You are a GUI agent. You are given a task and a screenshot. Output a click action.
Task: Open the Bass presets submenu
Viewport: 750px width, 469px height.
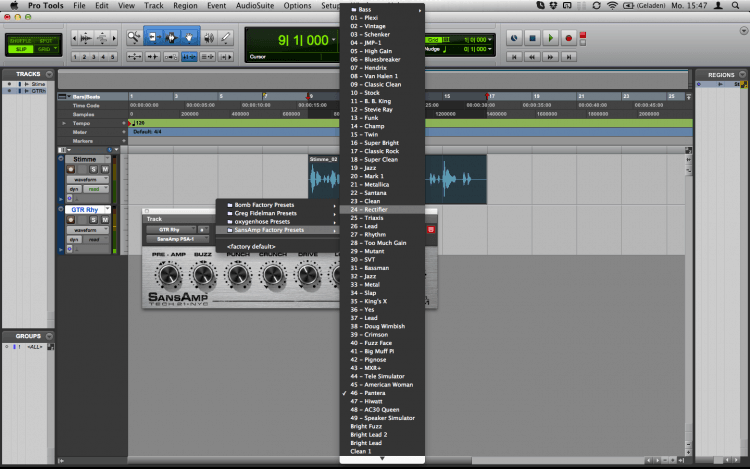pyautogui.click(x=382, y=10)
